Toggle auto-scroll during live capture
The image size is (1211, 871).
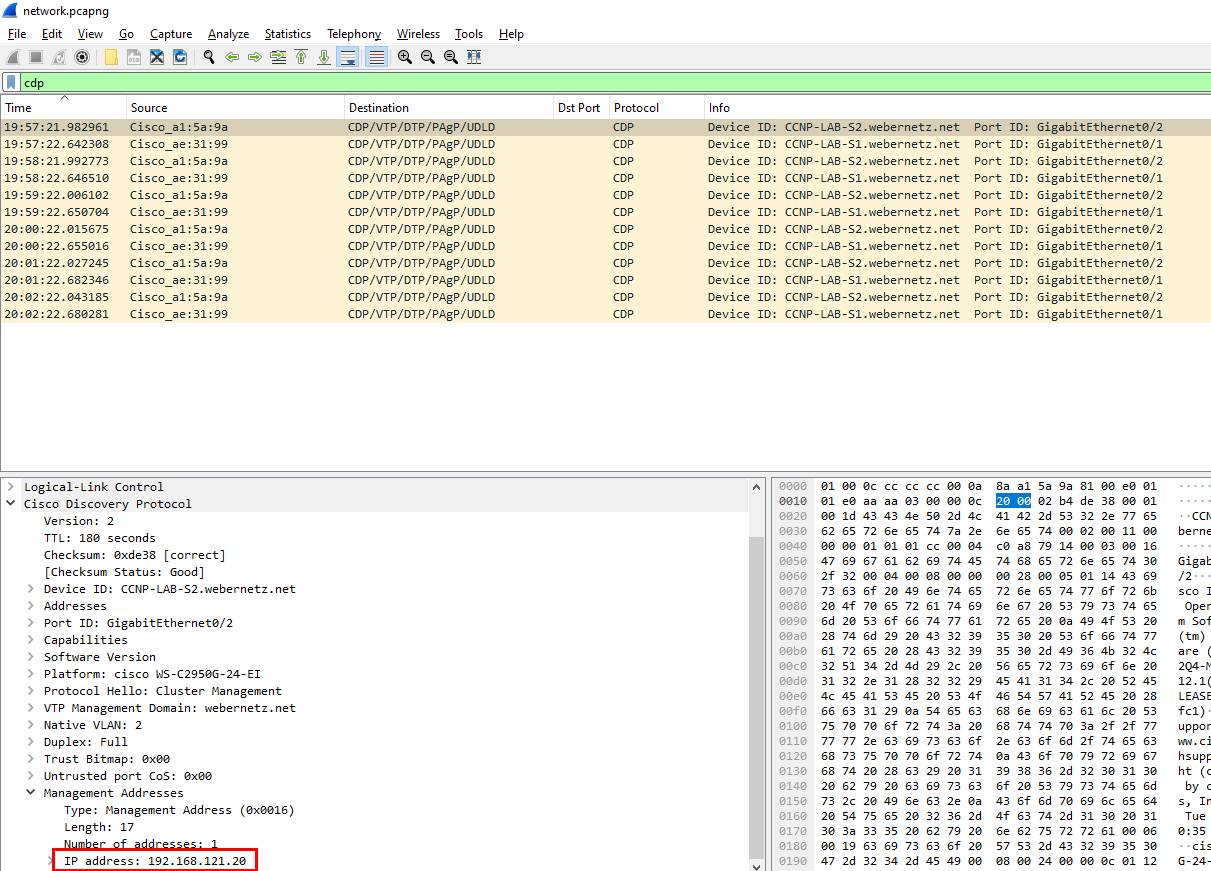[348, 57]
